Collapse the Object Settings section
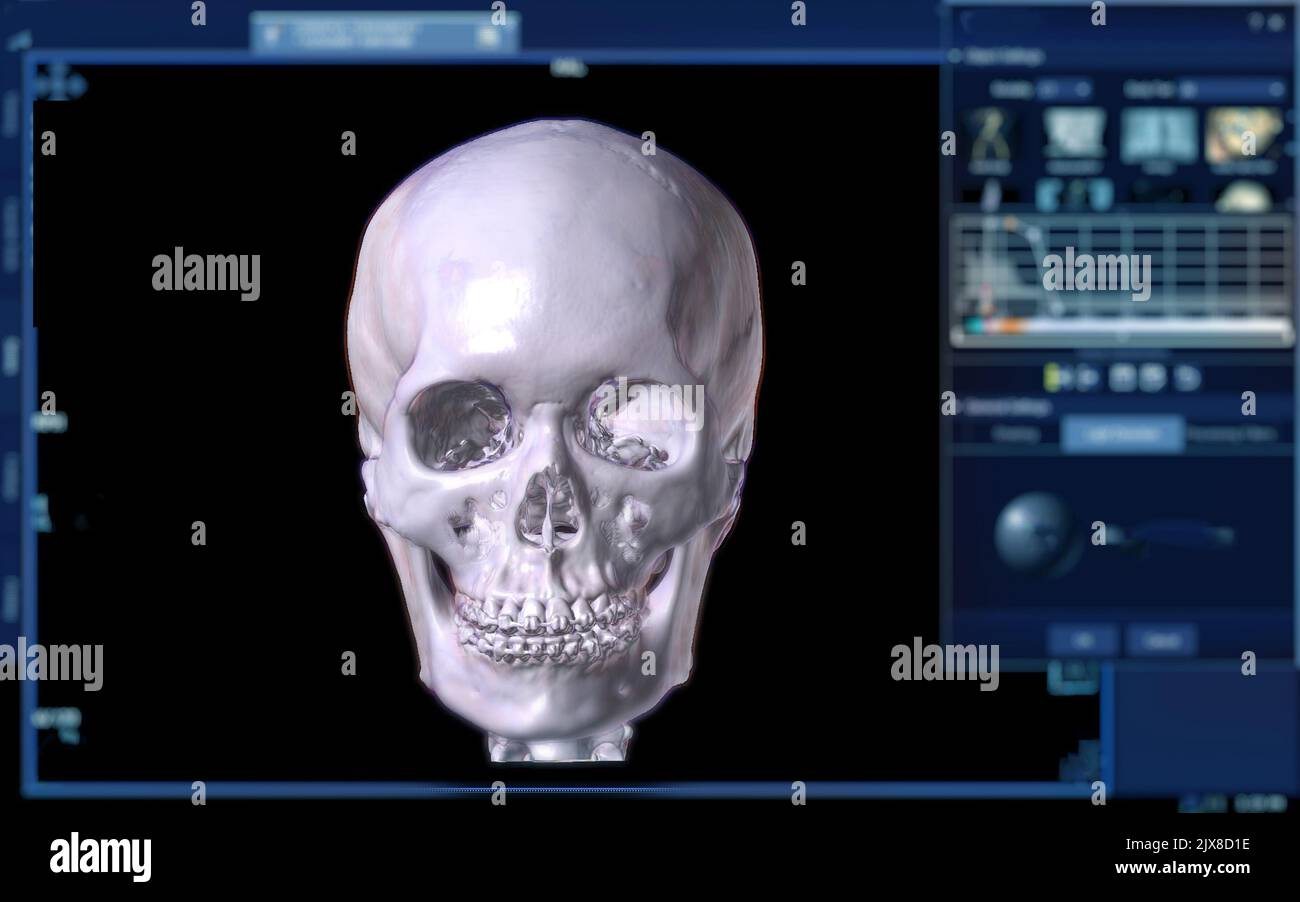 pos(955,57)
